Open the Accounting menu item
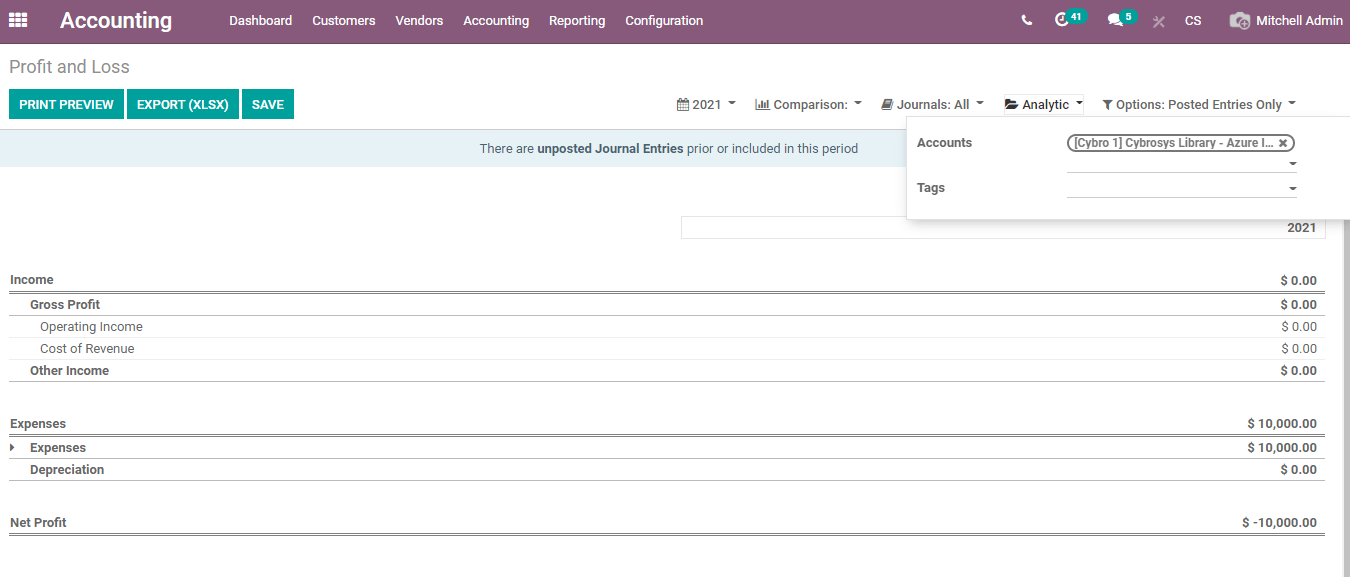This screenshot has width=1350, height=577. coord(496,20)
